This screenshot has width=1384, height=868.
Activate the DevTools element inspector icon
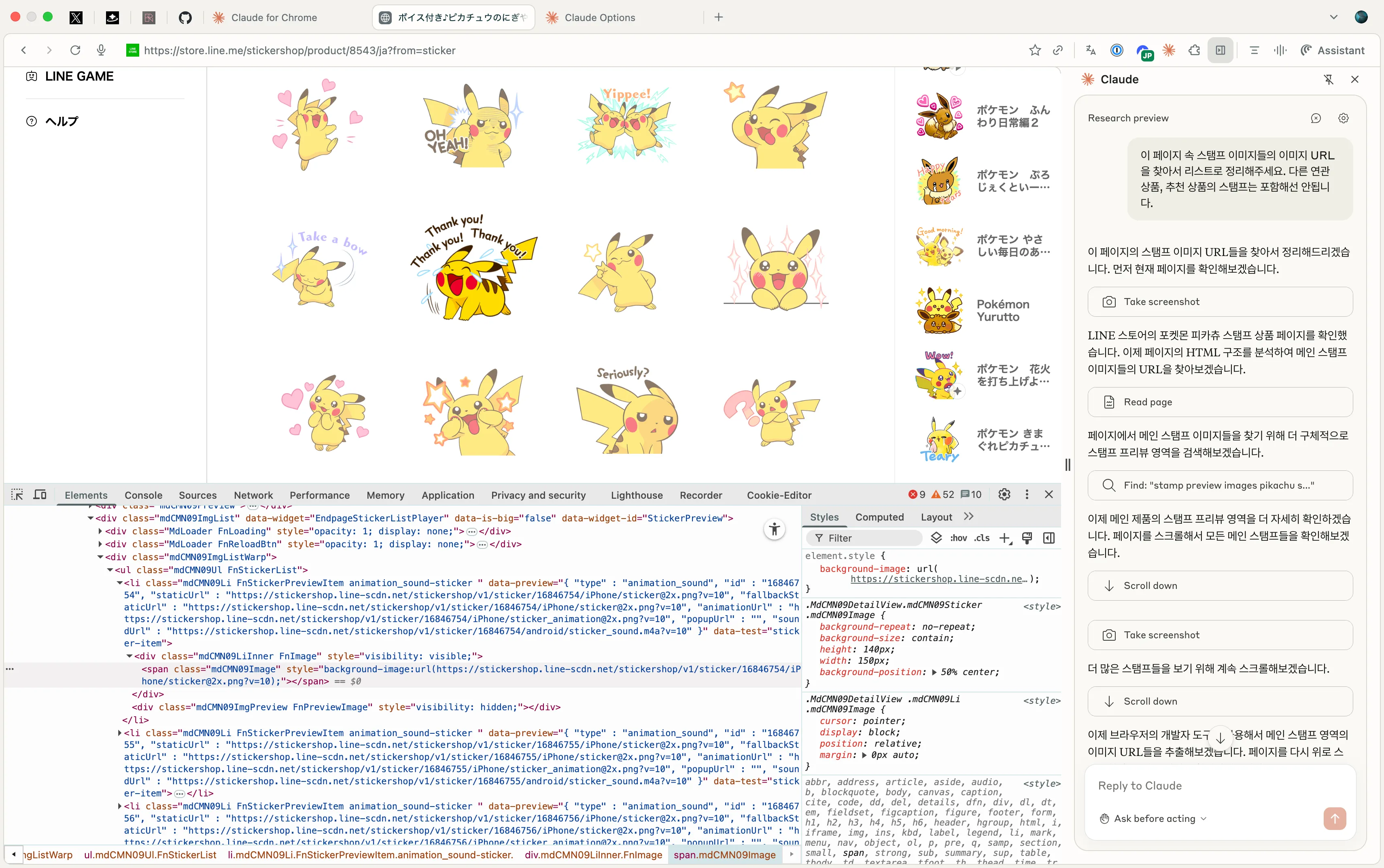coord(17,495)
